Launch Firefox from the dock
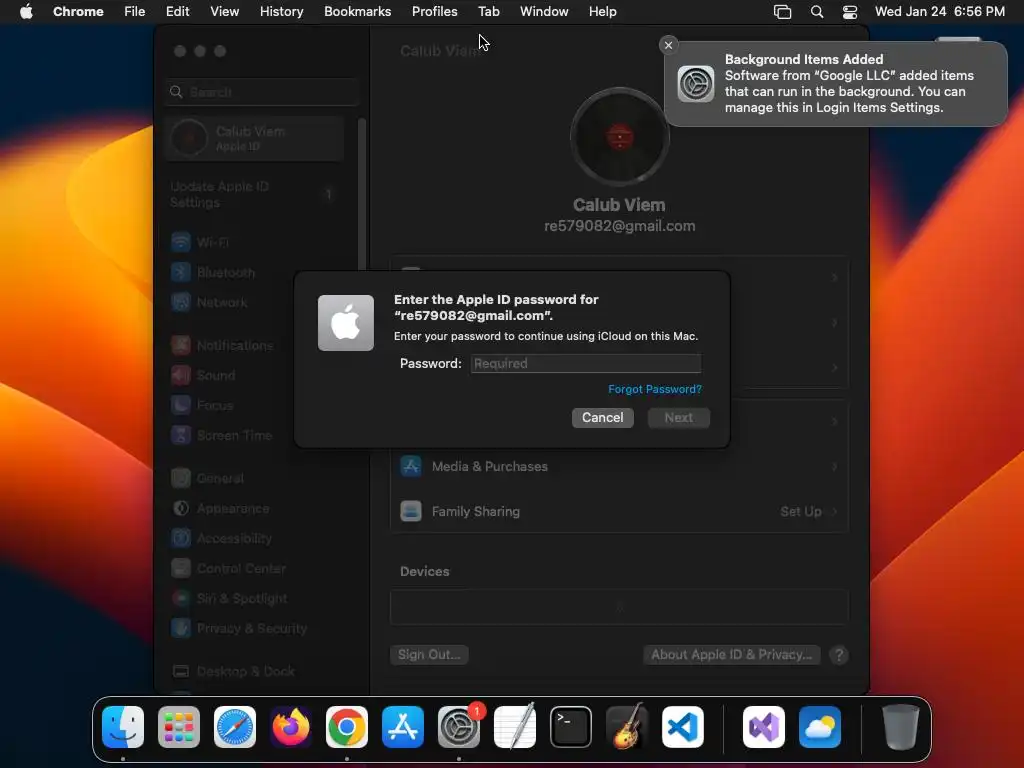 [291, 727]
